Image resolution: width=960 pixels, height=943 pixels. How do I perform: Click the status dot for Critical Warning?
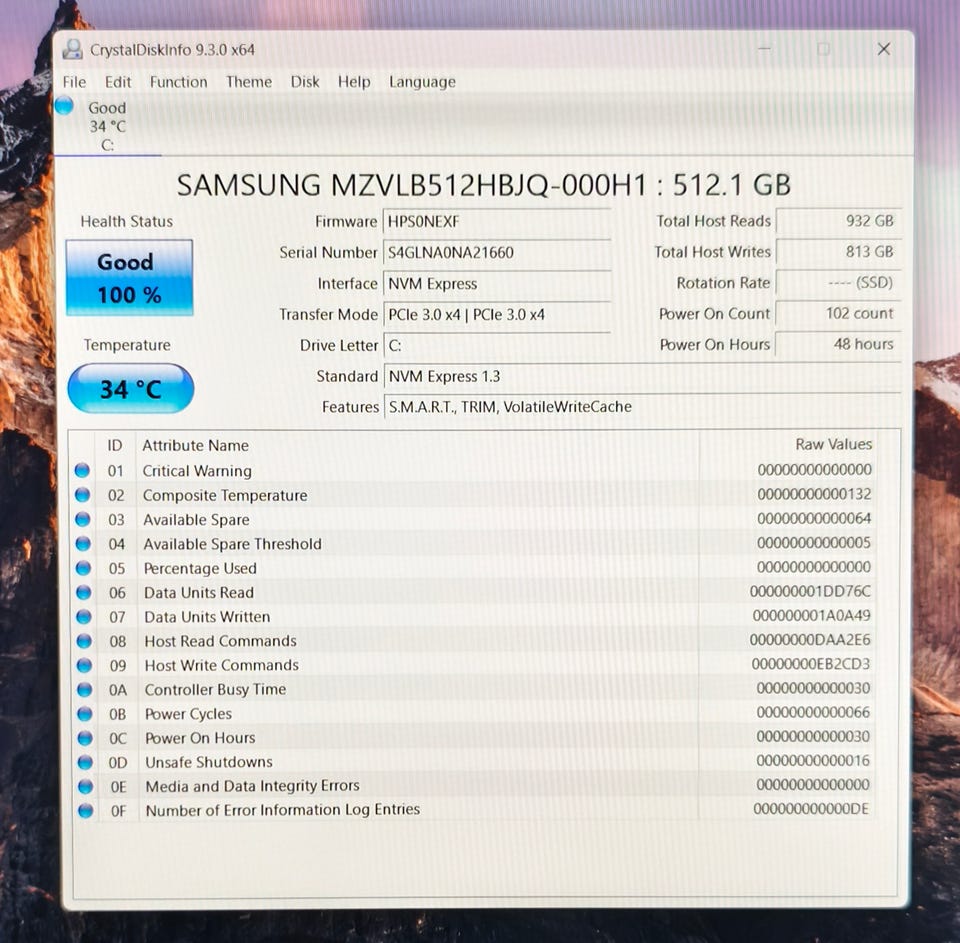(x=82, y=470)
